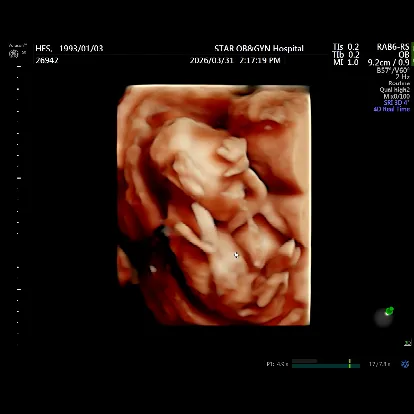414x414 pixels.
Task: Click the depth scale ruler on left
Action: point(18,205)
